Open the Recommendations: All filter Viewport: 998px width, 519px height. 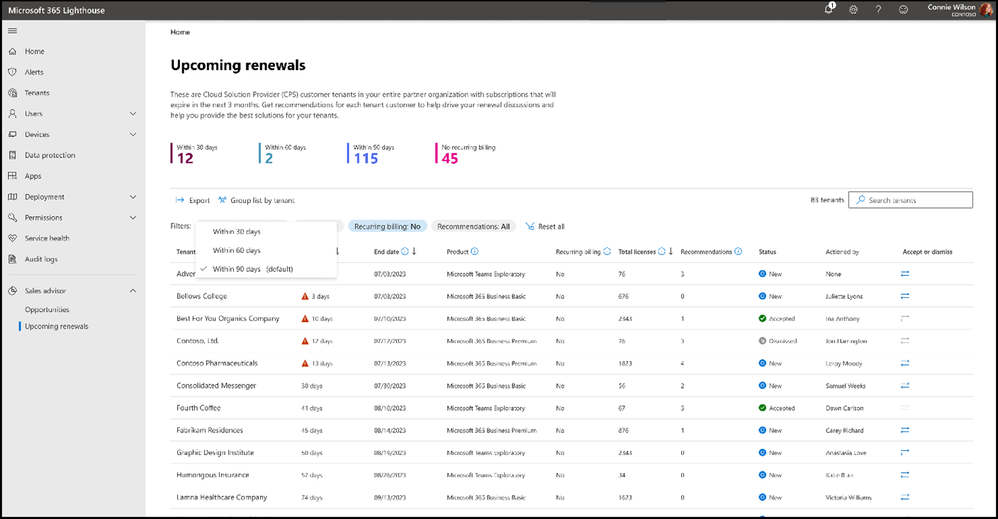474,226
